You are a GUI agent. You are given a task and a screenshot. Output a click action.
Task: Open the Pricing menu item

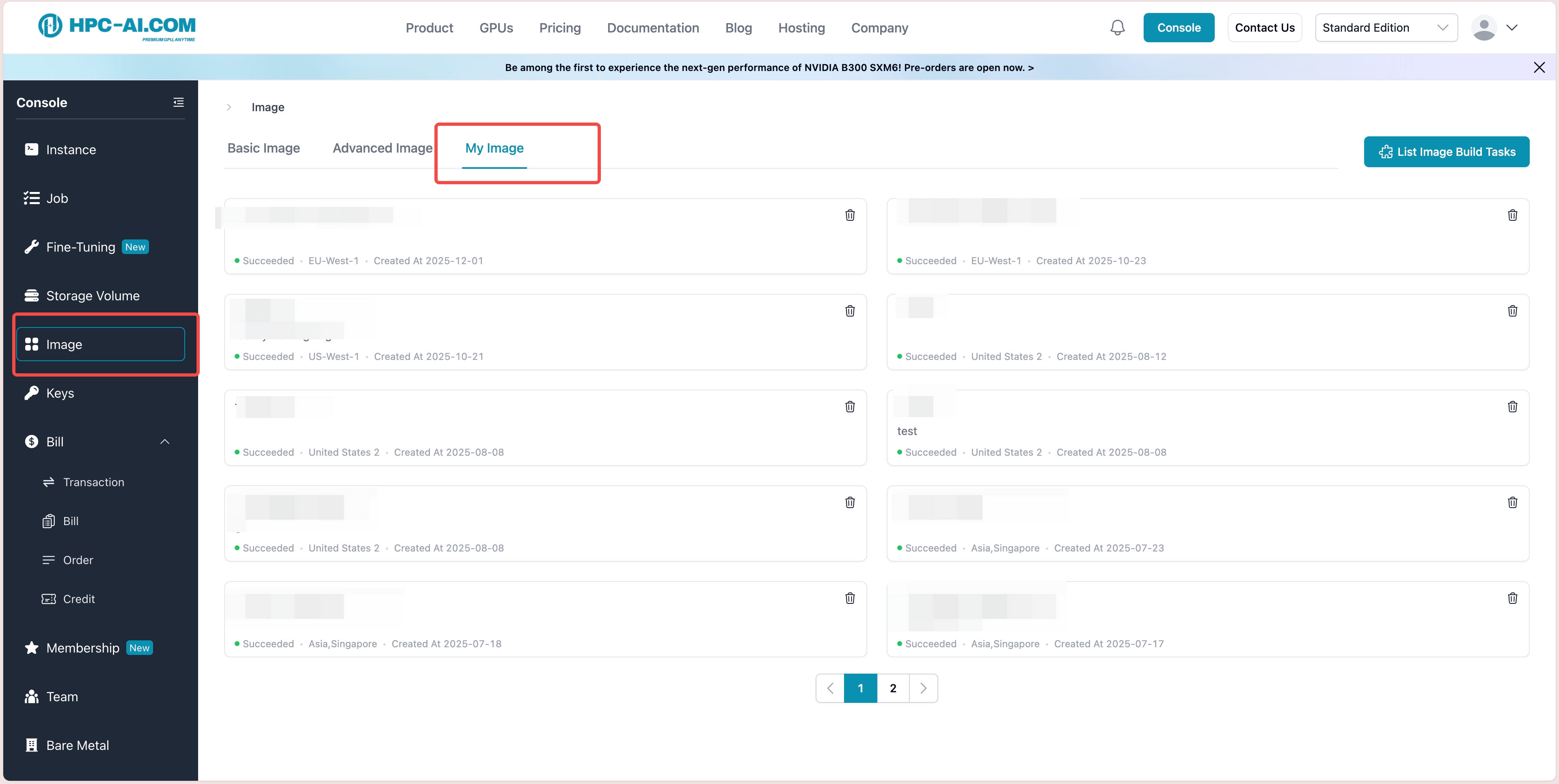[x=559, y=28]
